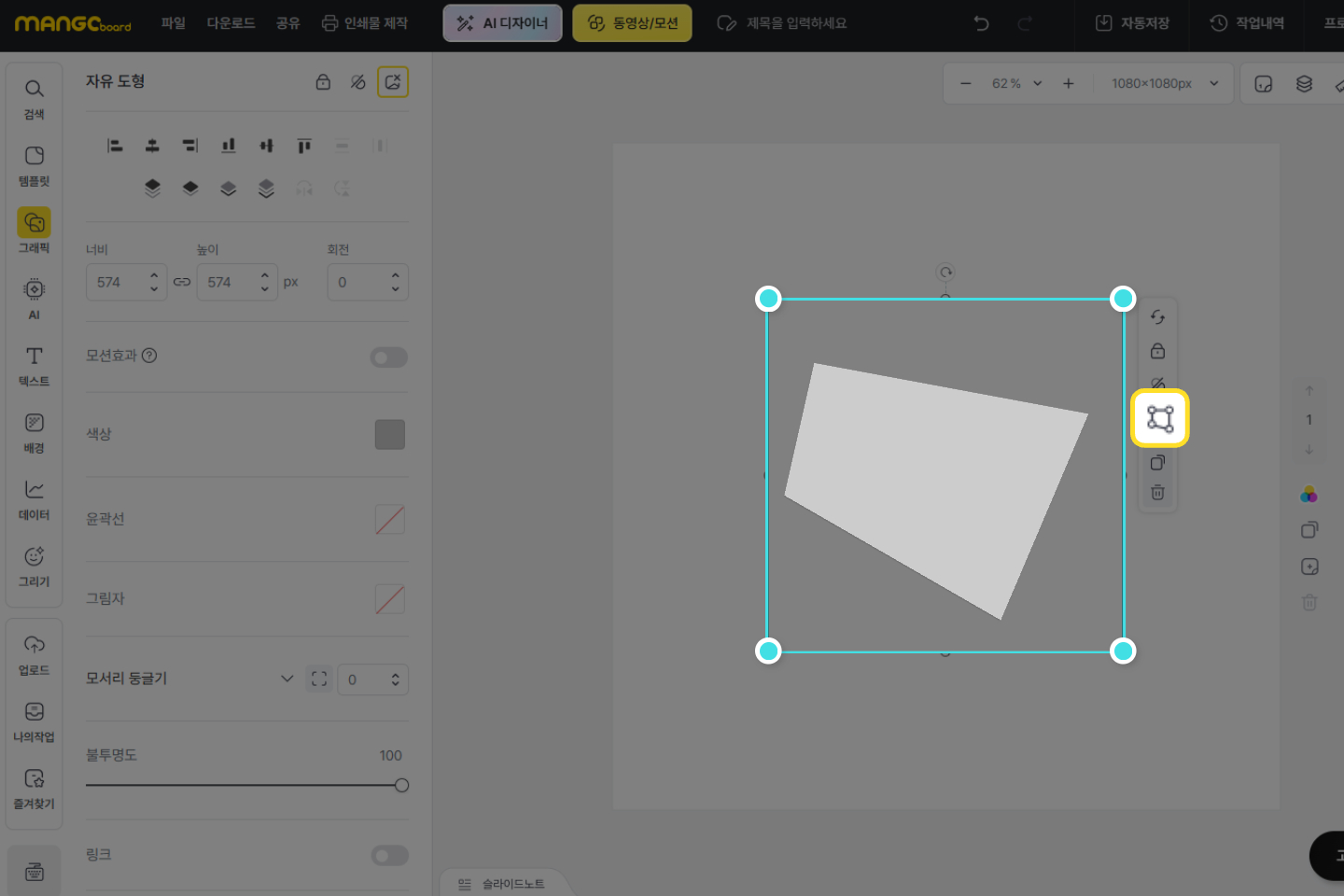1344x896 pixels.
Task: Open the 색상 fill color swatch
Action: [389, 435]
